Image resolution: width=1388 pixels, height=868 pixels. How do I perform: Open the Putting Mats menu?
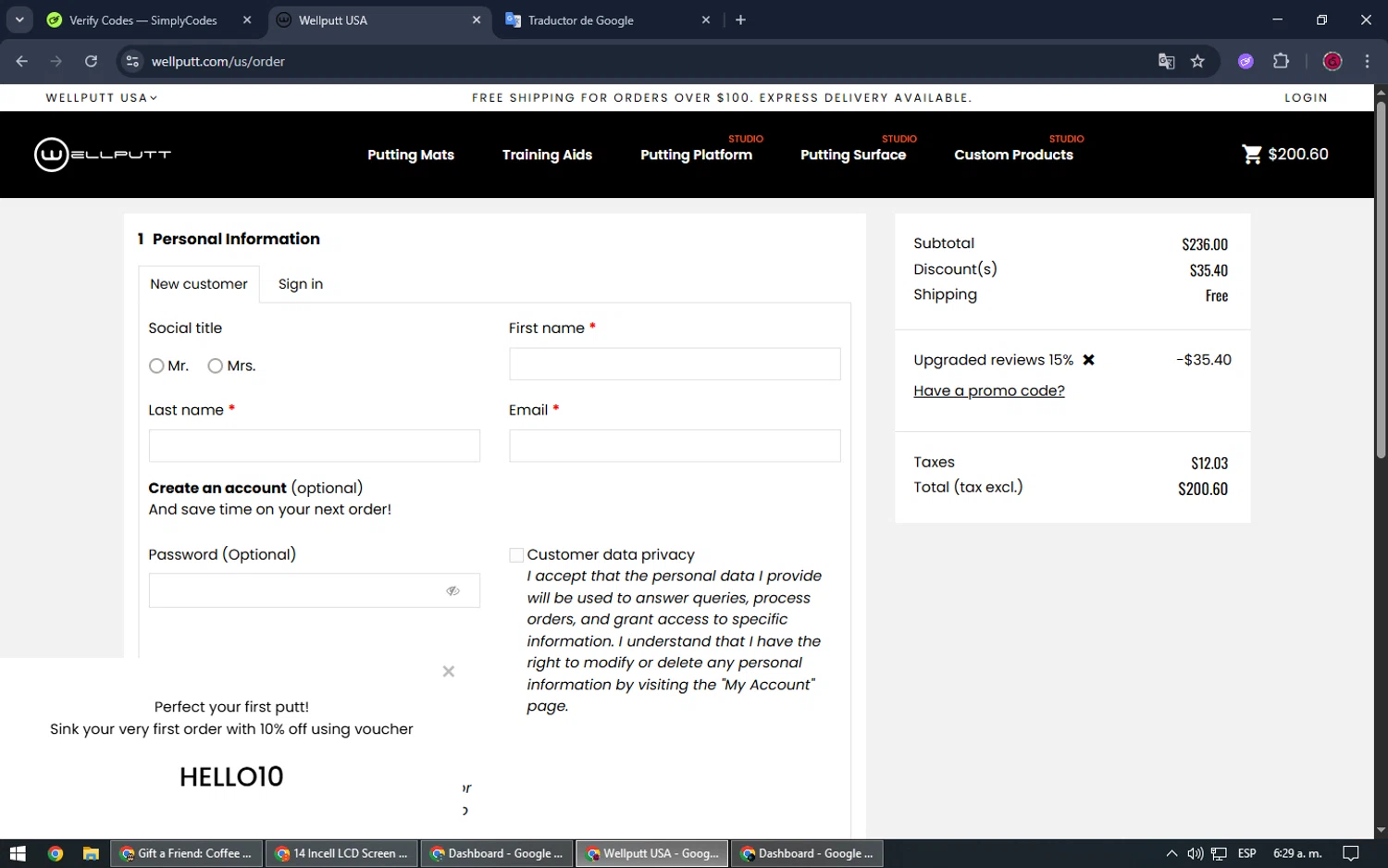click(411, 155)
